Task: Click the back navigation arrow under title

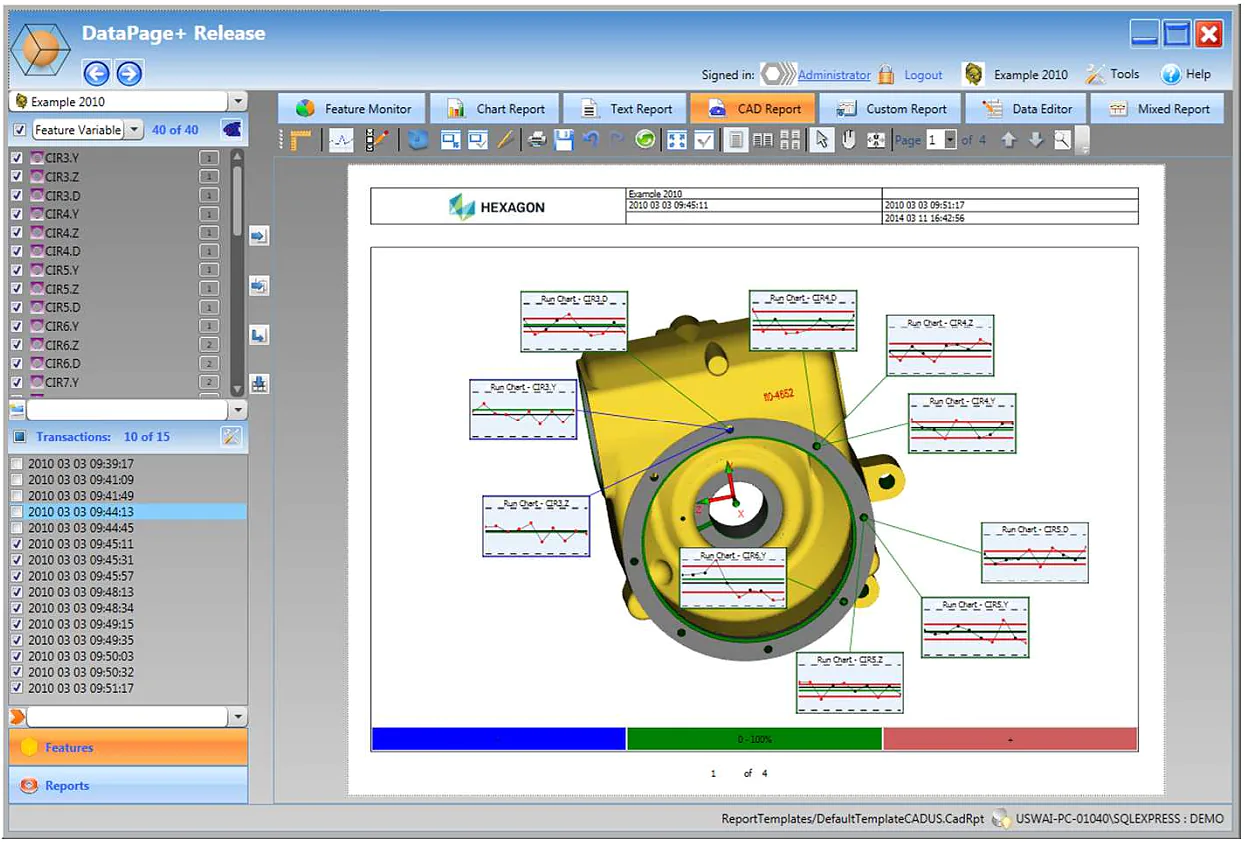Action: (x=96, y=72)
